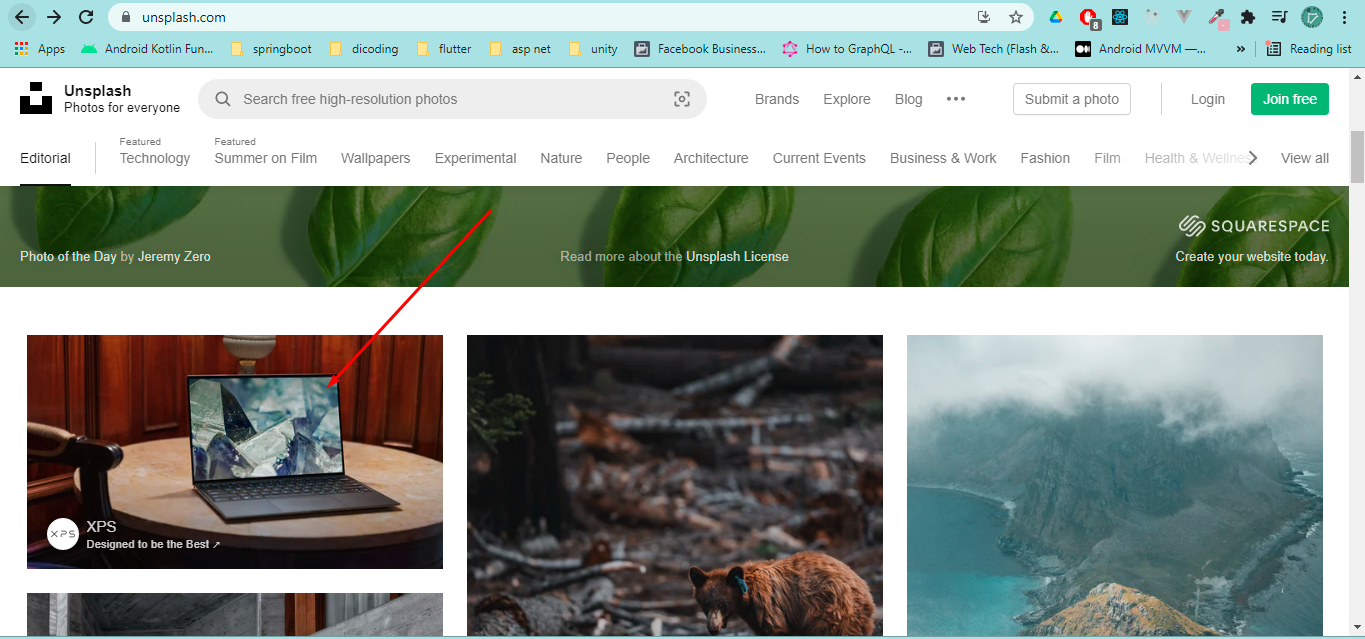Select the Summer on Film topic
1365x639 pixels.
click(266, 158)
